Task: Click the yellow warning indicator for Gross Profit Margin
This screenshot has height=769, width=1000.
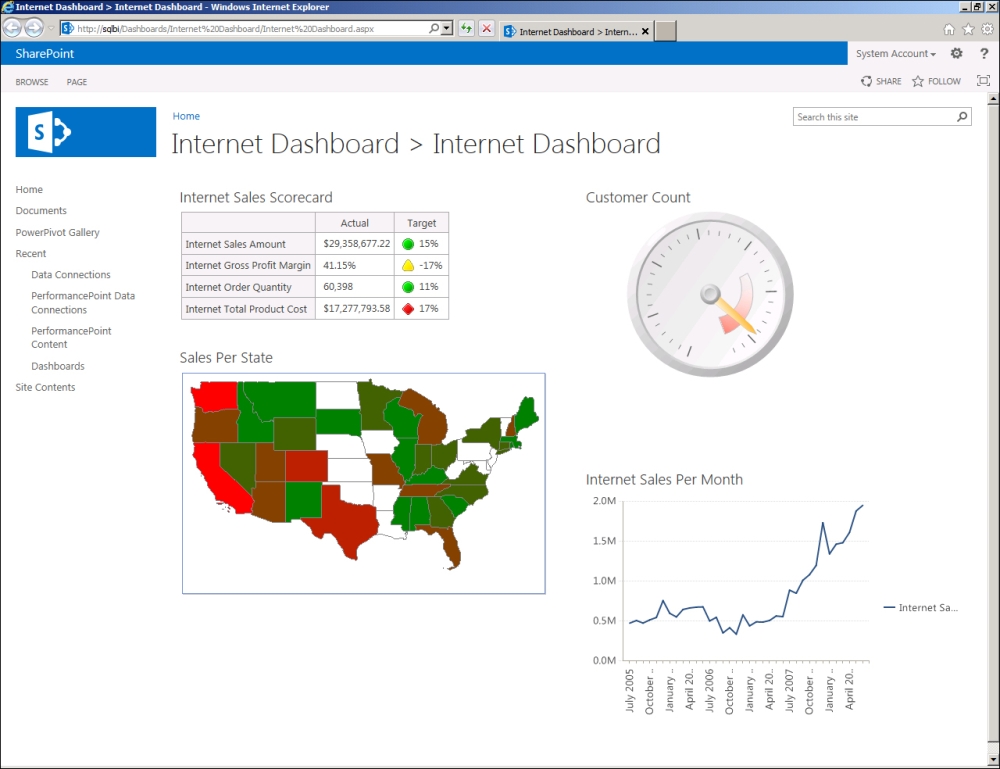Action: [407, 265]
